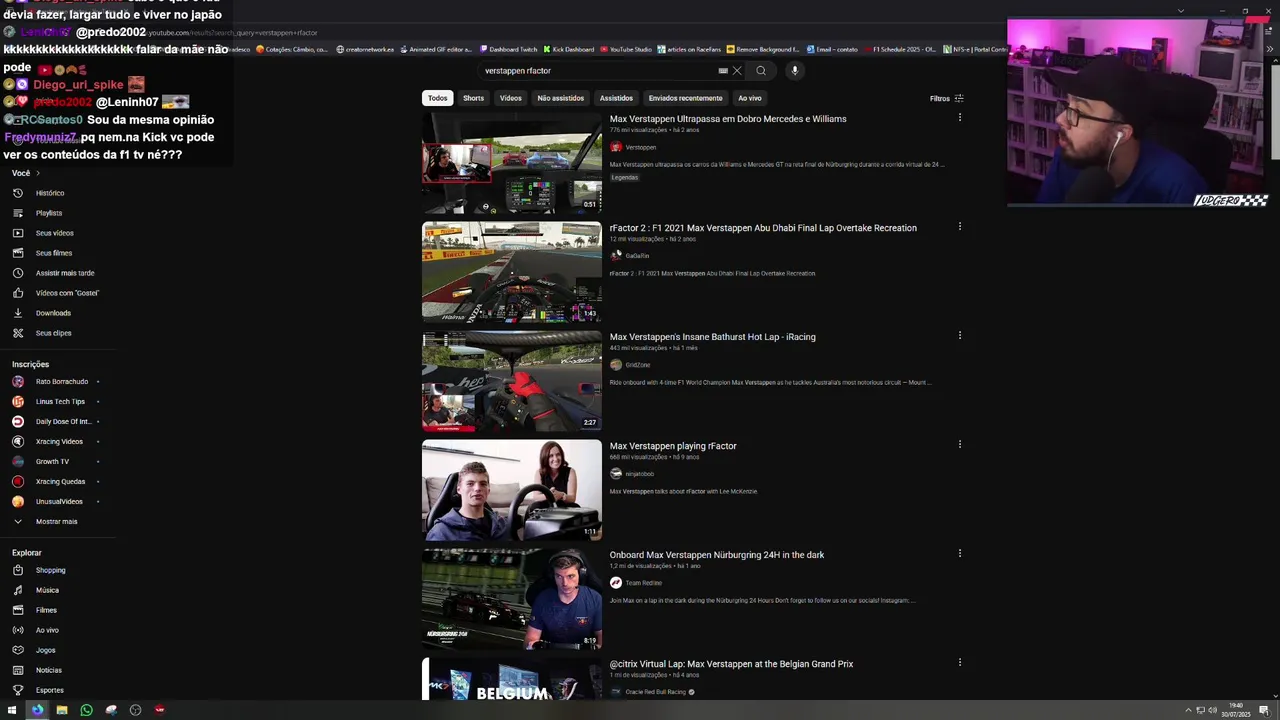This screenshot has height=720, width=1280.
Task: Open Seus clipes
Action: pyautogui.click(x=53, y=333)
